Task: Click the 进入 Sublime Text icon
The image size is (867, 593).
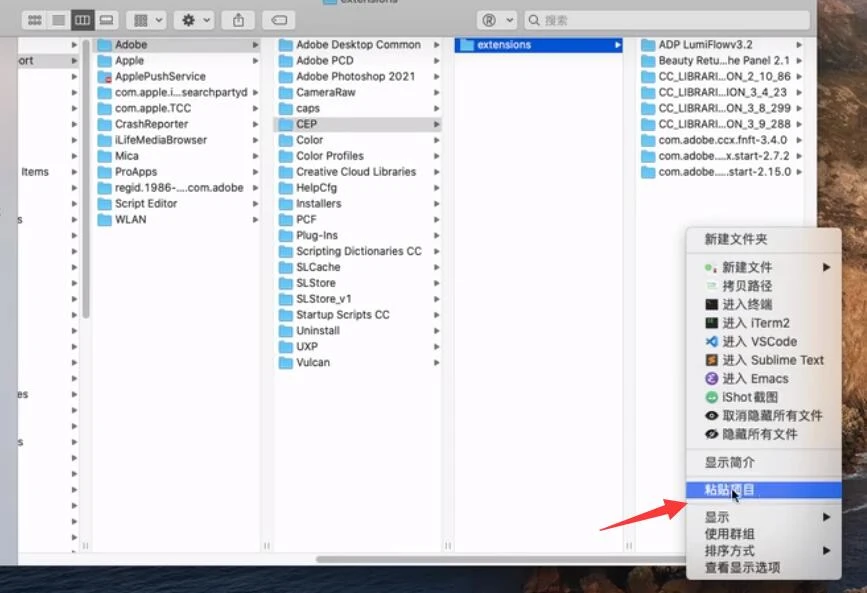Action: pos(712,360)
